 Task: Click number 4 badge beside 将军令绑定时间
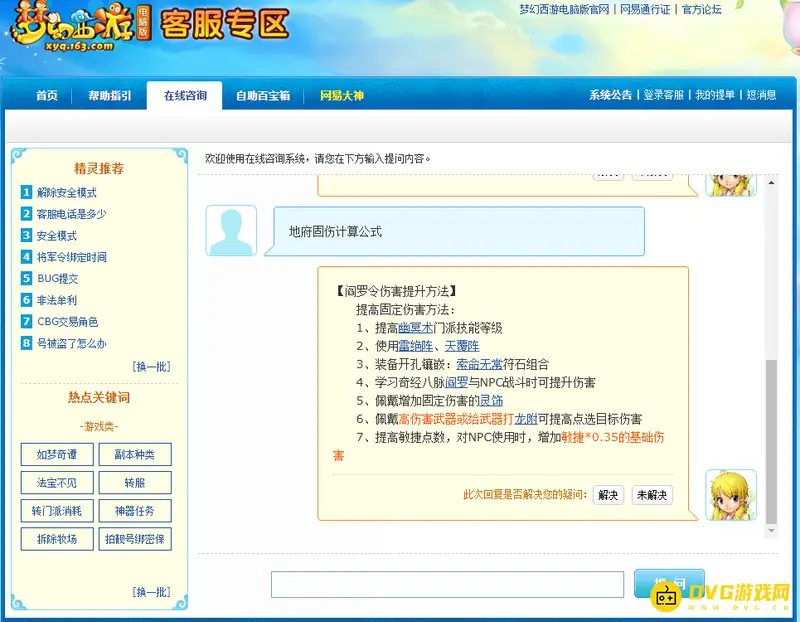tap(27, 257)
